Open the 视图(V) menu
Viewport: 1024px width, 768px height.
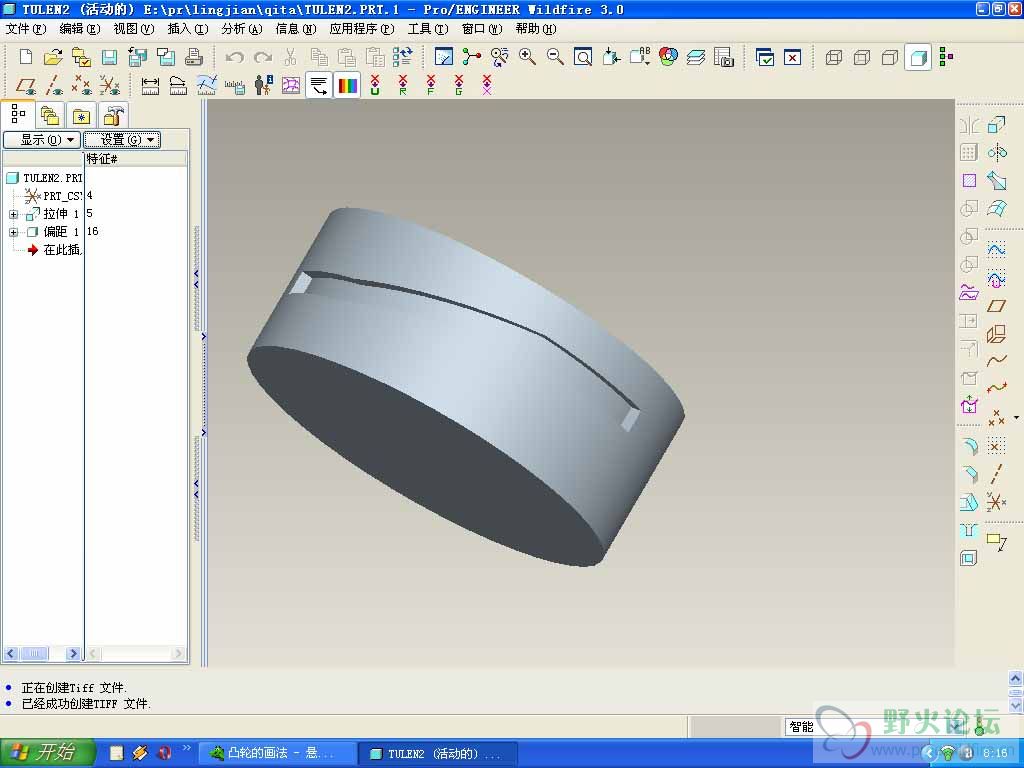point(134,29)
